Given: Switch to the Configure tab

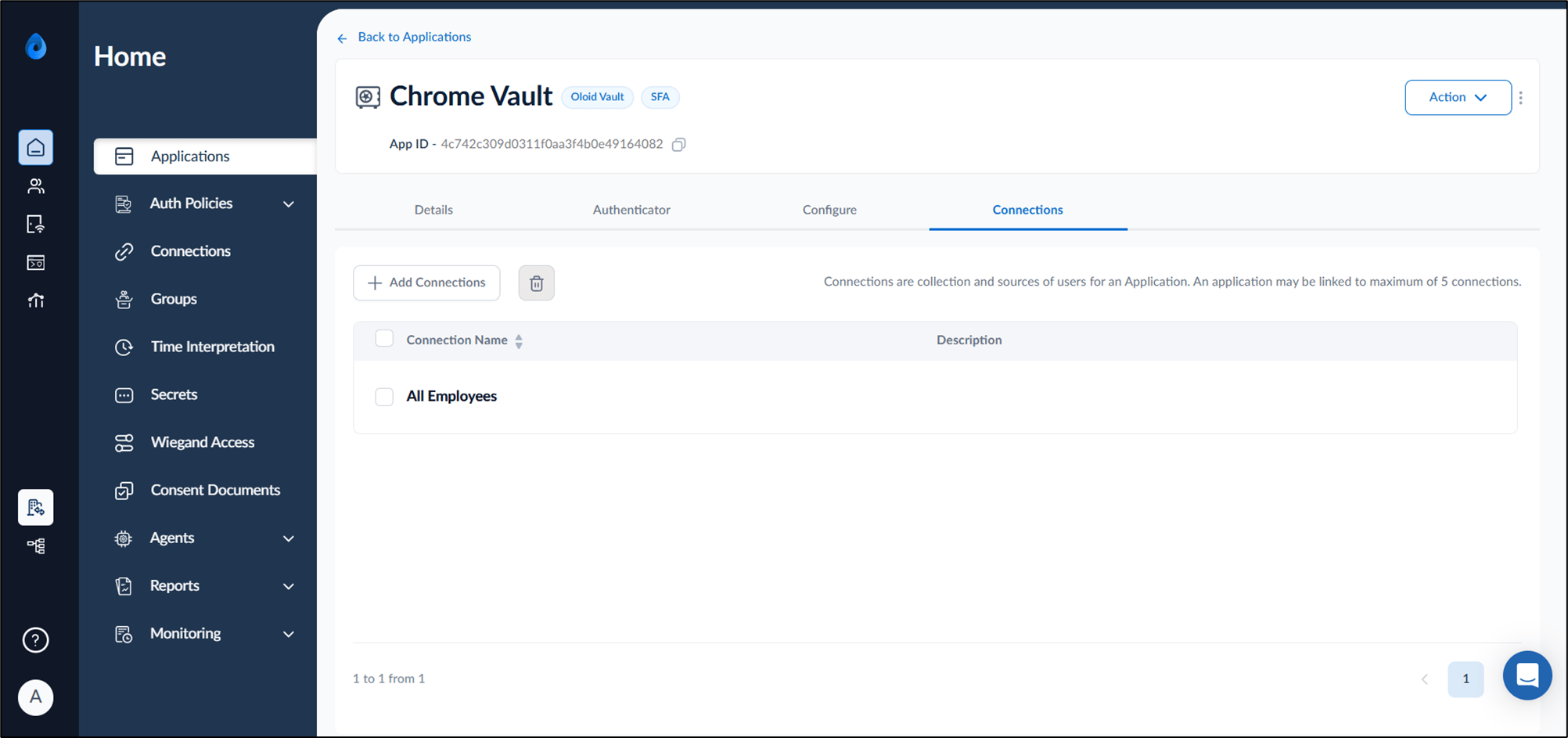Looking at the screenshot, I should point(829,210).
